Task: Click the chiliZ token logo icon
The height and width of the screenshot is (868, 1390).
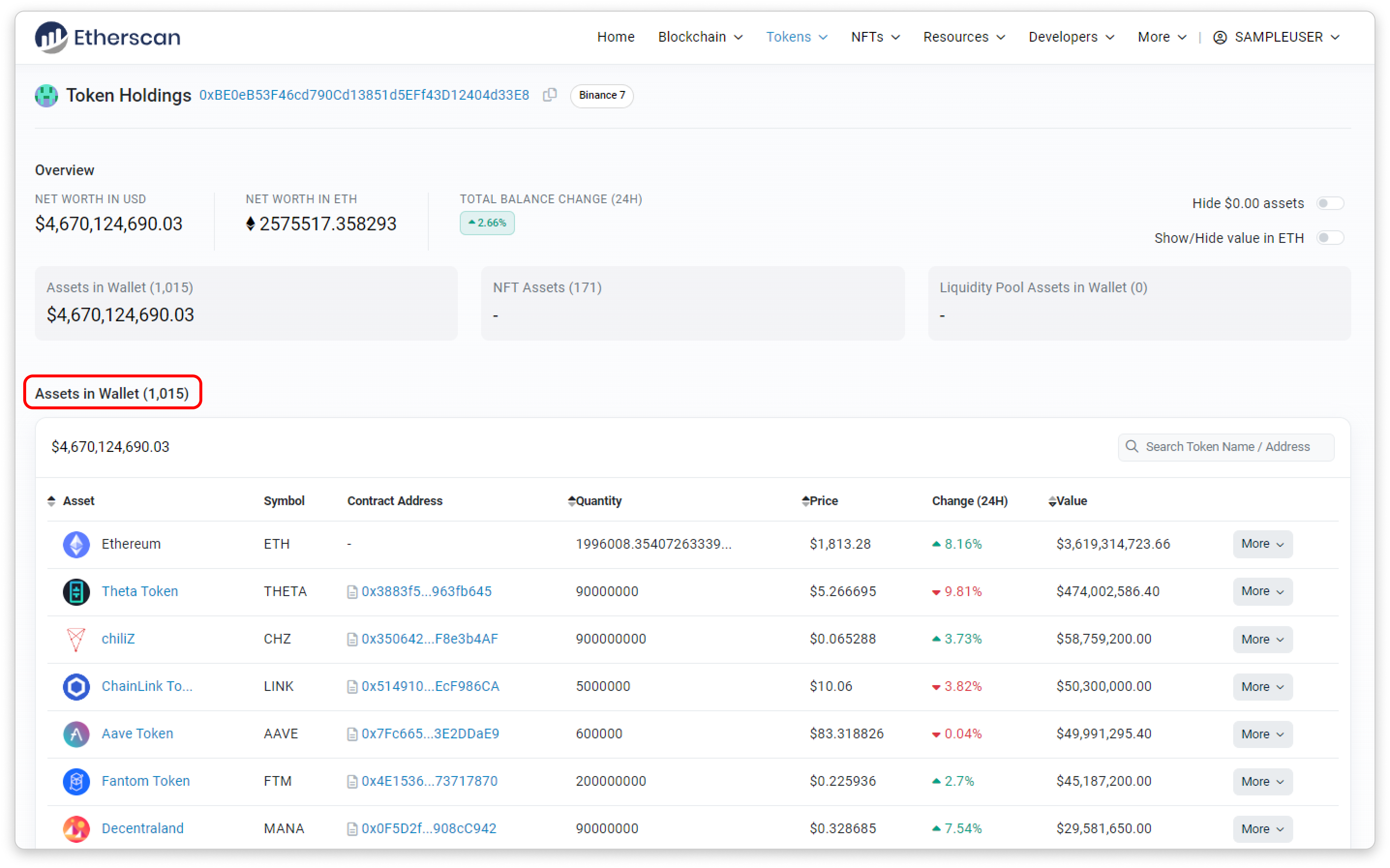Action: point(76,639)
